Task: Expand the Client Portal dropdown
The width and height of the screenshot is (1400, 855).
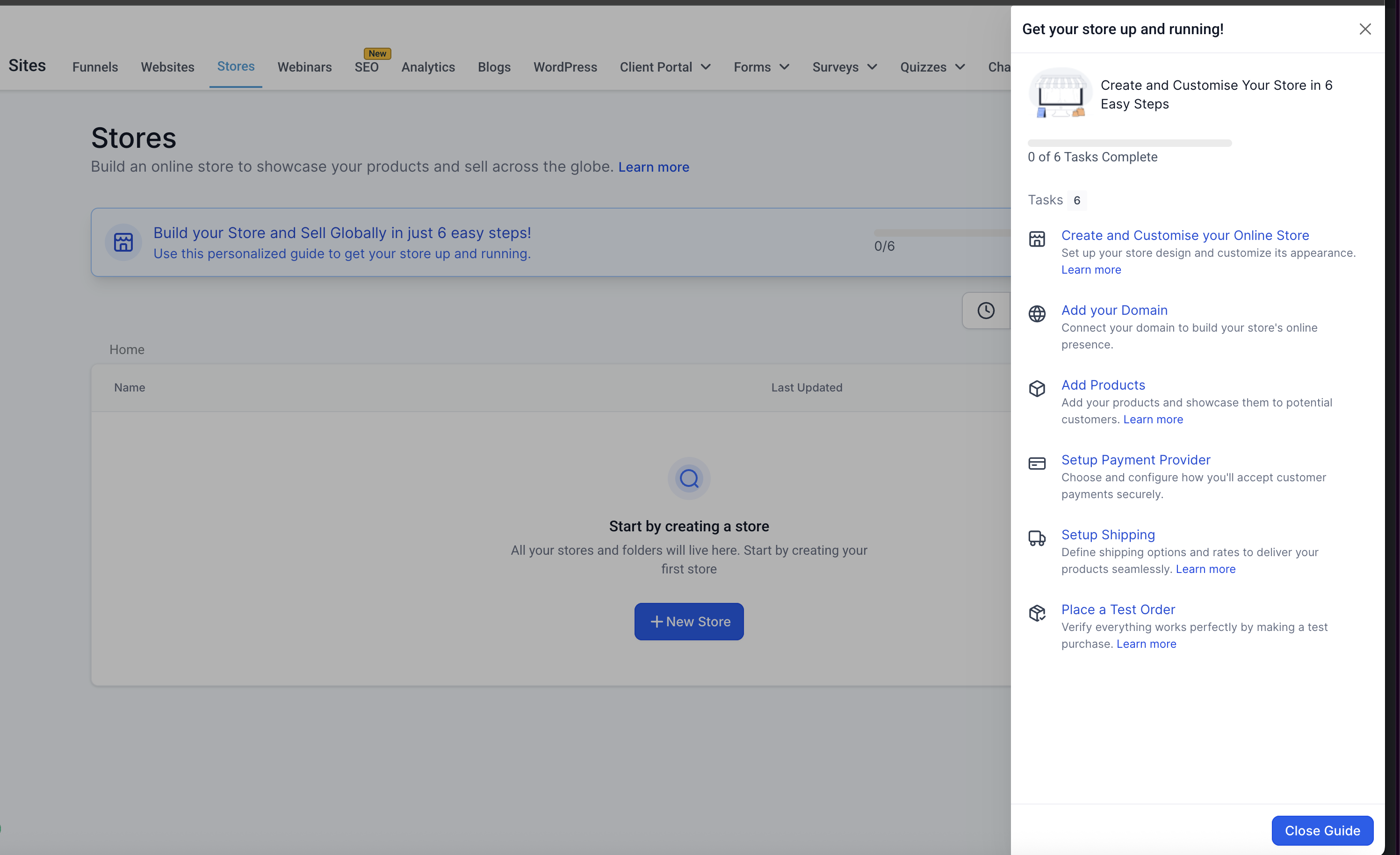Action: (x=665, y=67)
